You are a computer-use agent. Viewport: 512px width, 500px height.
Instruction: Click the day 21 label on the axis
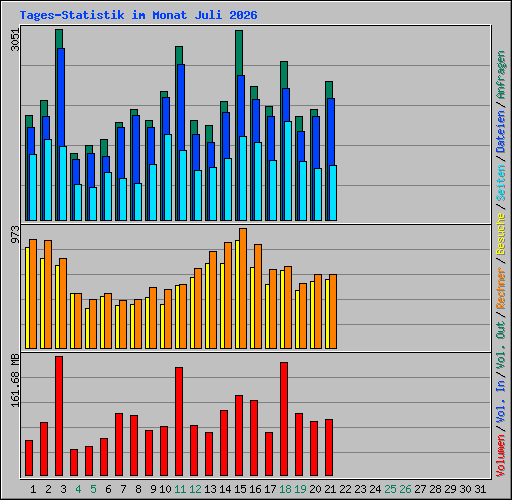[x=330, y=489]
